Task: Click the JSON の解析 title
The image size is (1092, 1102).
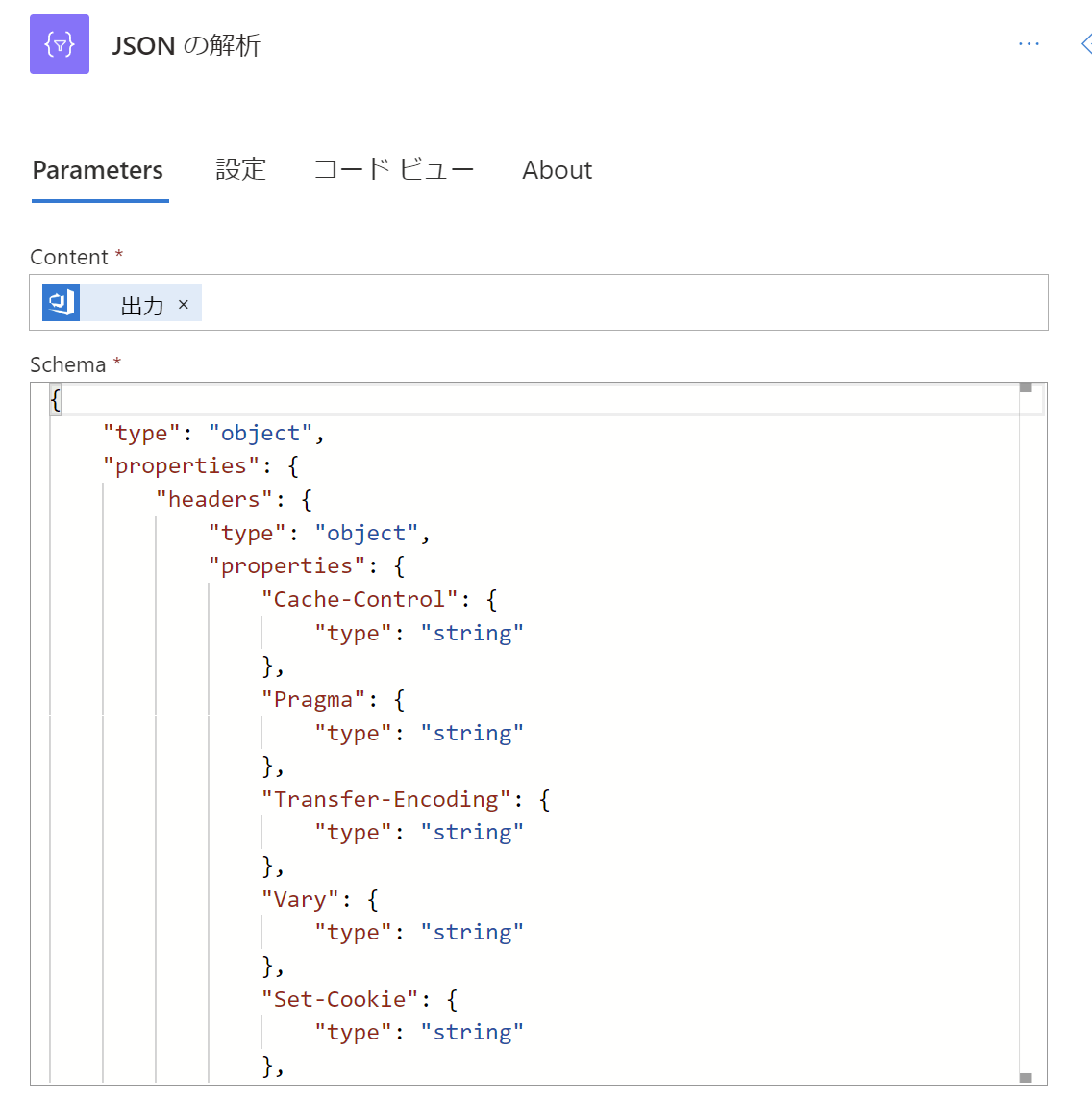Action: 186,46
